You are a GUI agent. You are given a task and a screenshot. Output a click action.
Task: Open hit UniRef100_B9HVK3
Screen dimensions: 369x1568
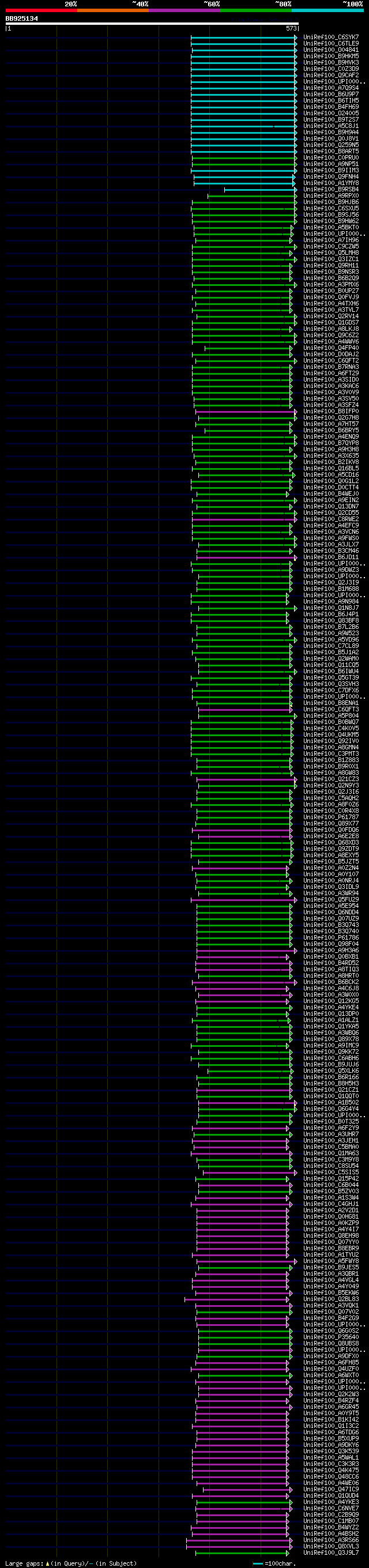tap(332, 63)
